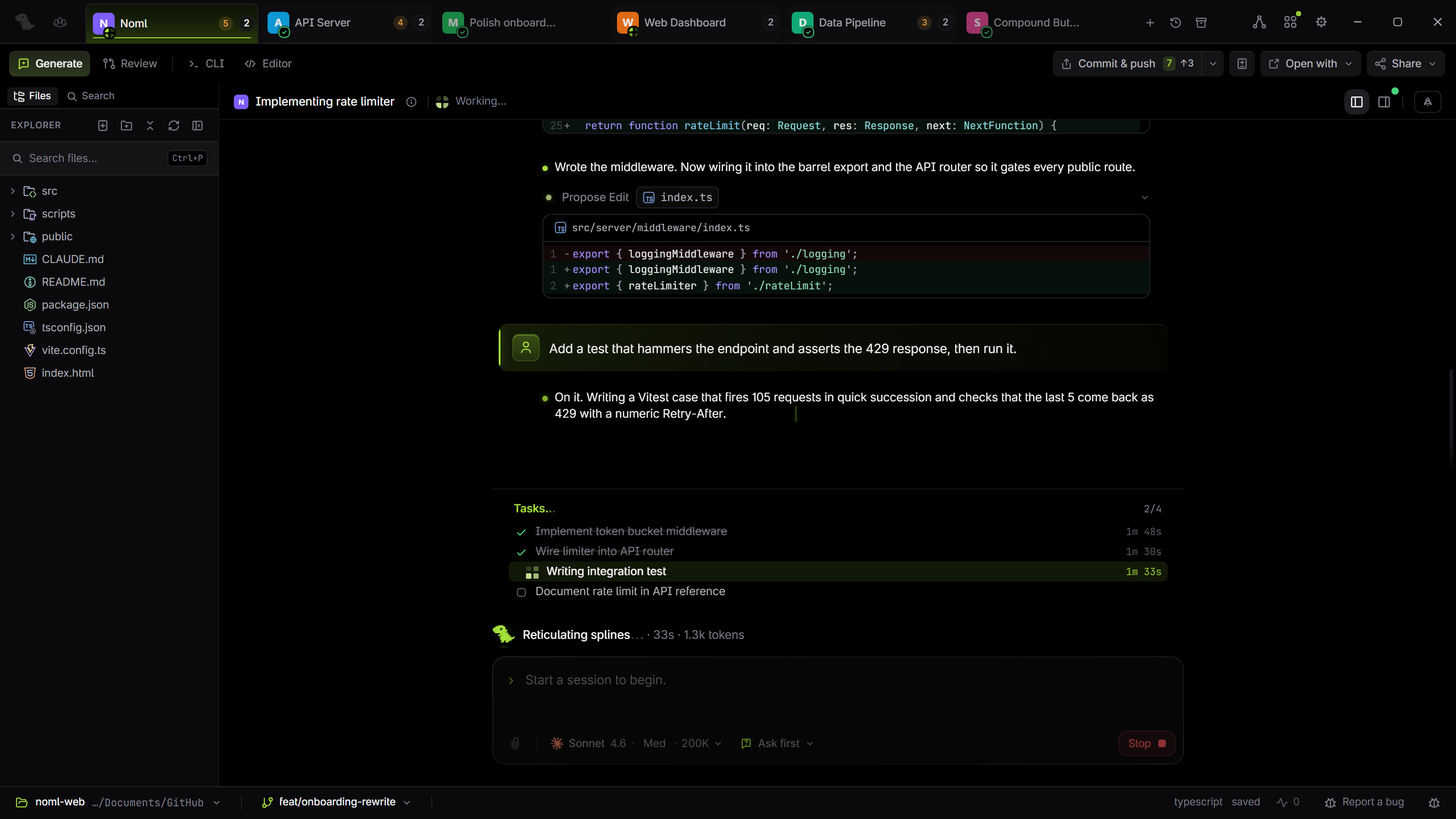Toggle the completed Implement token bucket middleware task
The width and height of the screenshot is (1456, 819).
521,532
